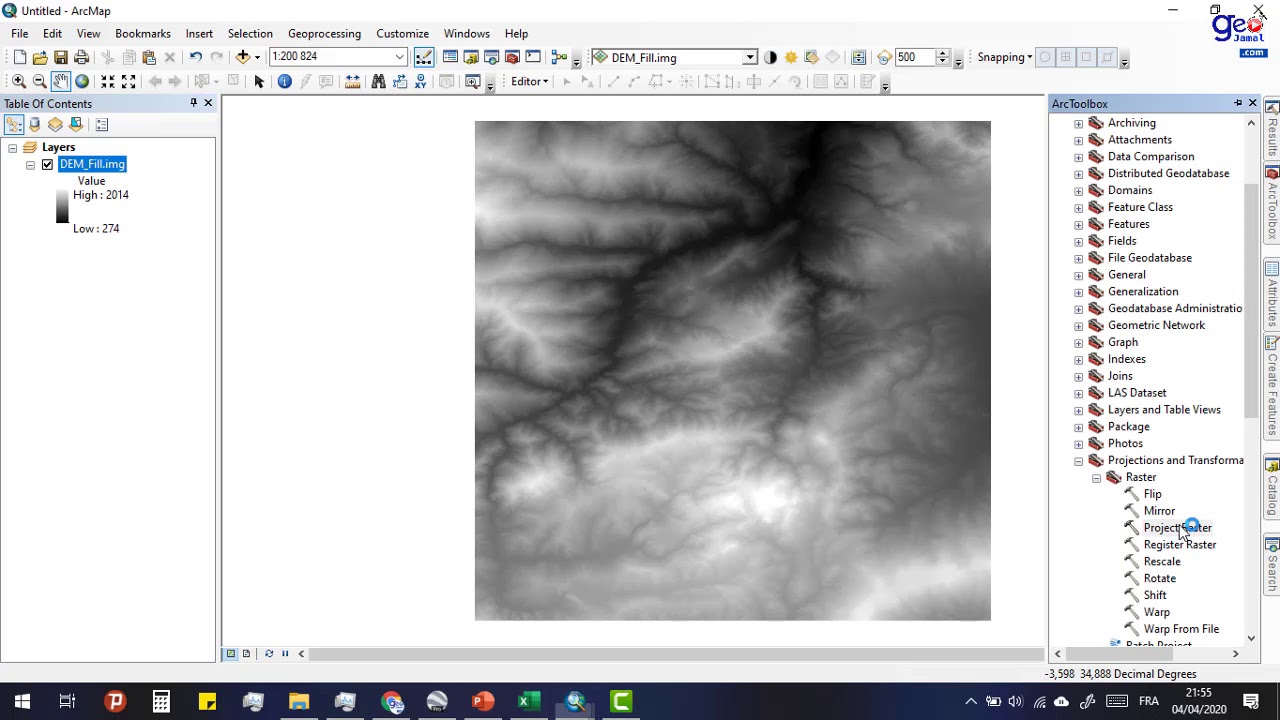Open the File menu
The image size is (1280, 720).
tap(20, 33)
